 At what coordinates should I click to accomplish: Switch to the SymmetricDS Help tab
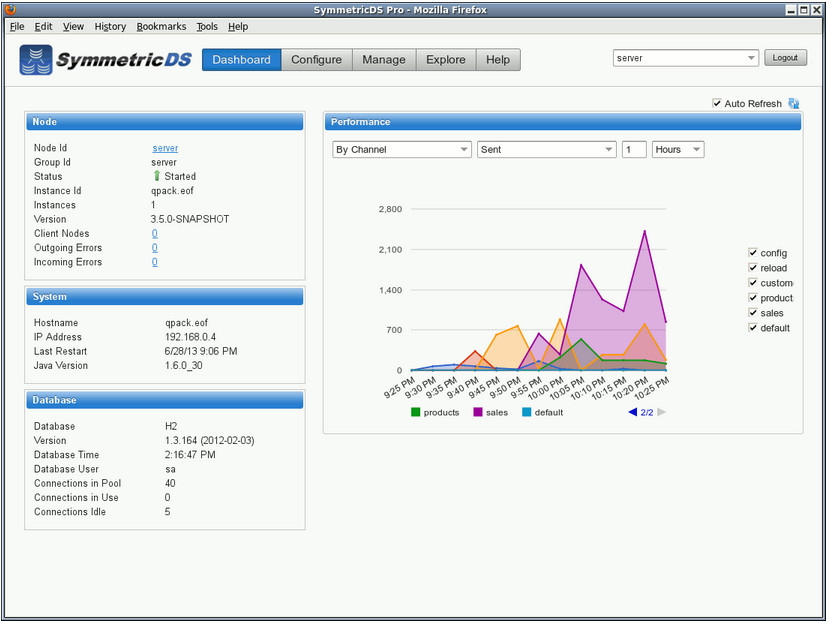(x=498, y=60)
